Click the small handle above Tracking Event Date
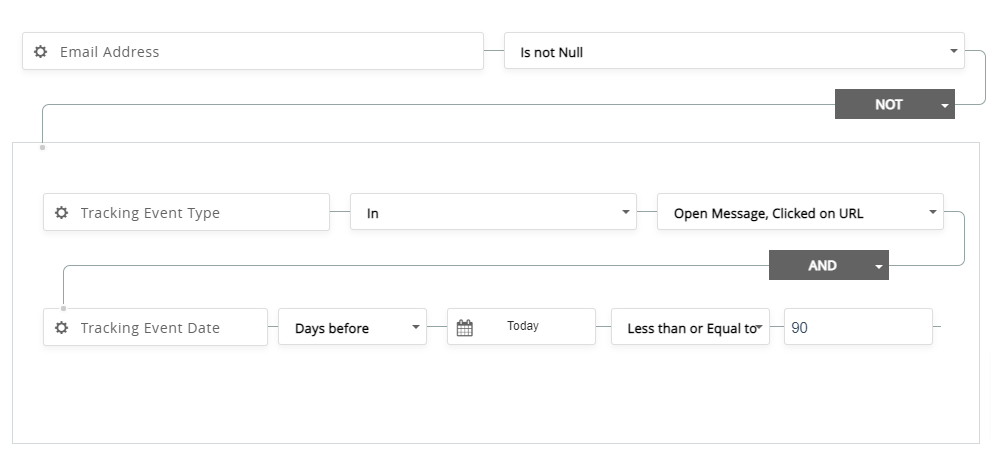The width and height of the screenshot is (991, 459). (63, 308)
